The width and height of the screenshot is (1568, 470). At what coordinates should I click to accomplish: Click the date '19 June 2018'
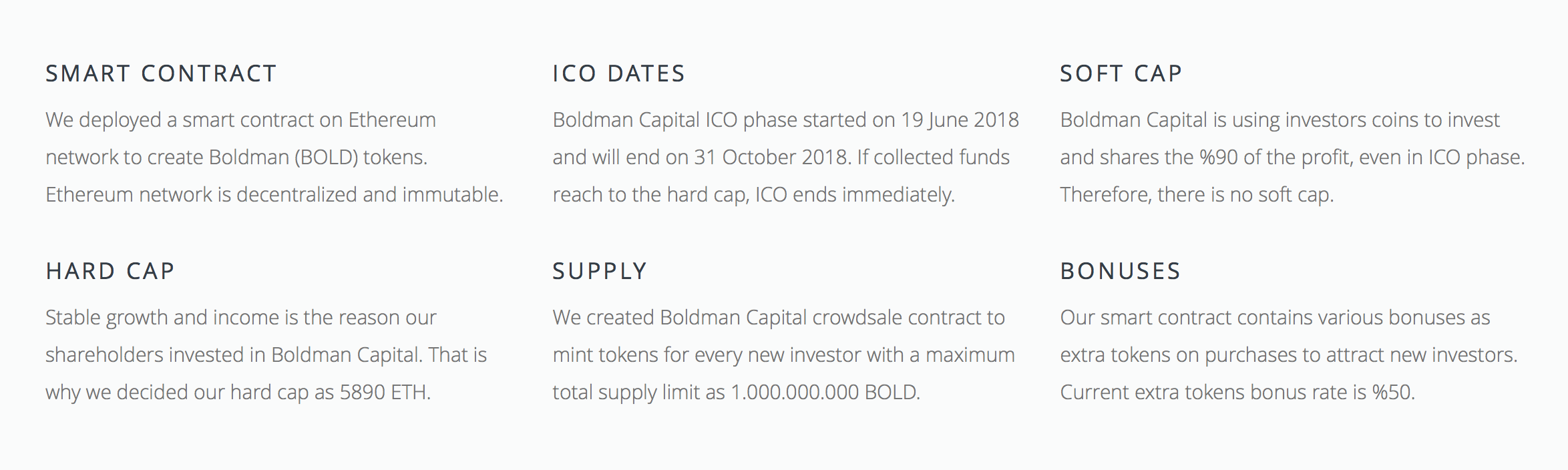(960, 120)
